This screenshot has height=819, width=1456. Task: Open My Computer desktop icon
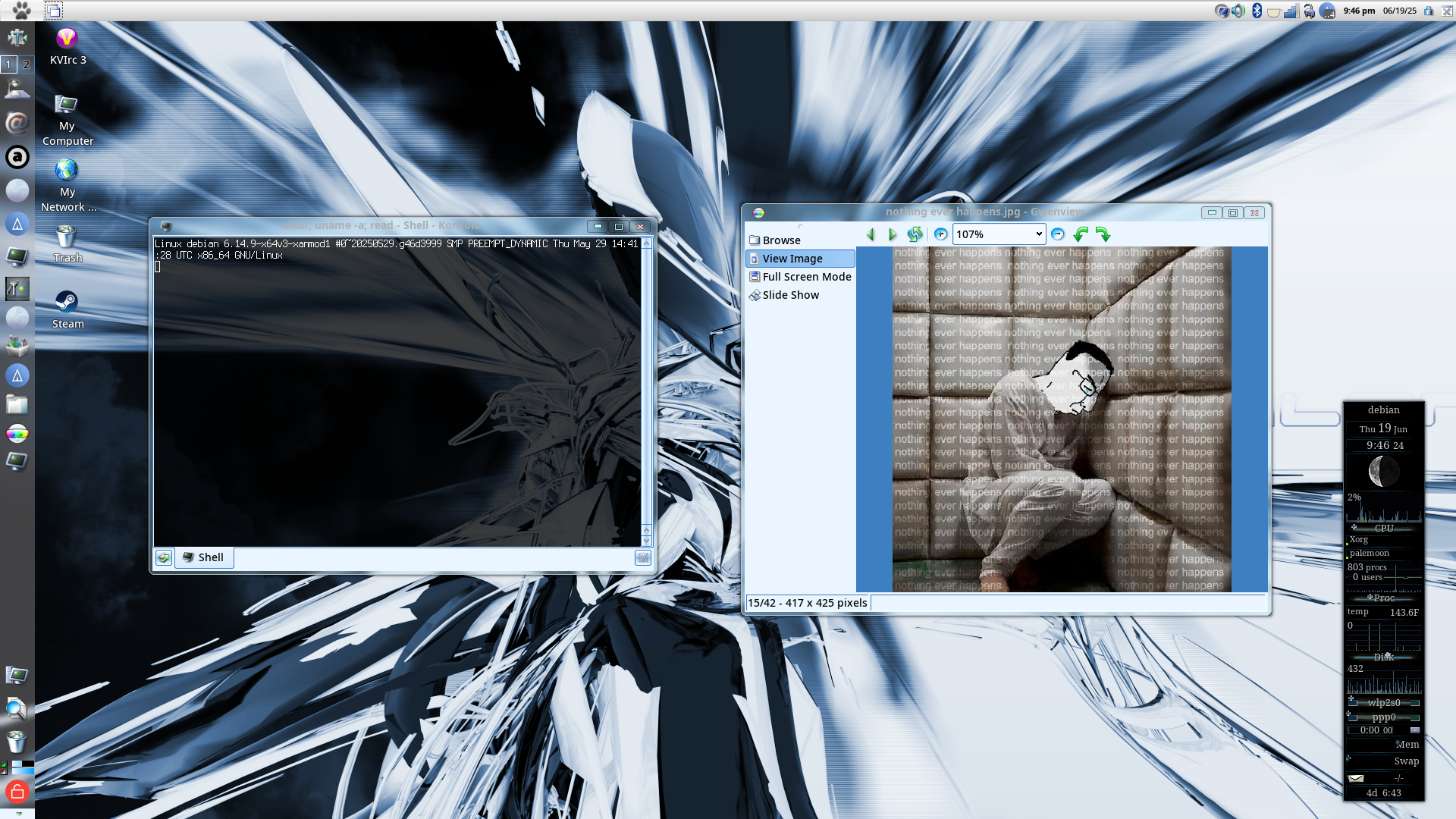click(67, 120)
